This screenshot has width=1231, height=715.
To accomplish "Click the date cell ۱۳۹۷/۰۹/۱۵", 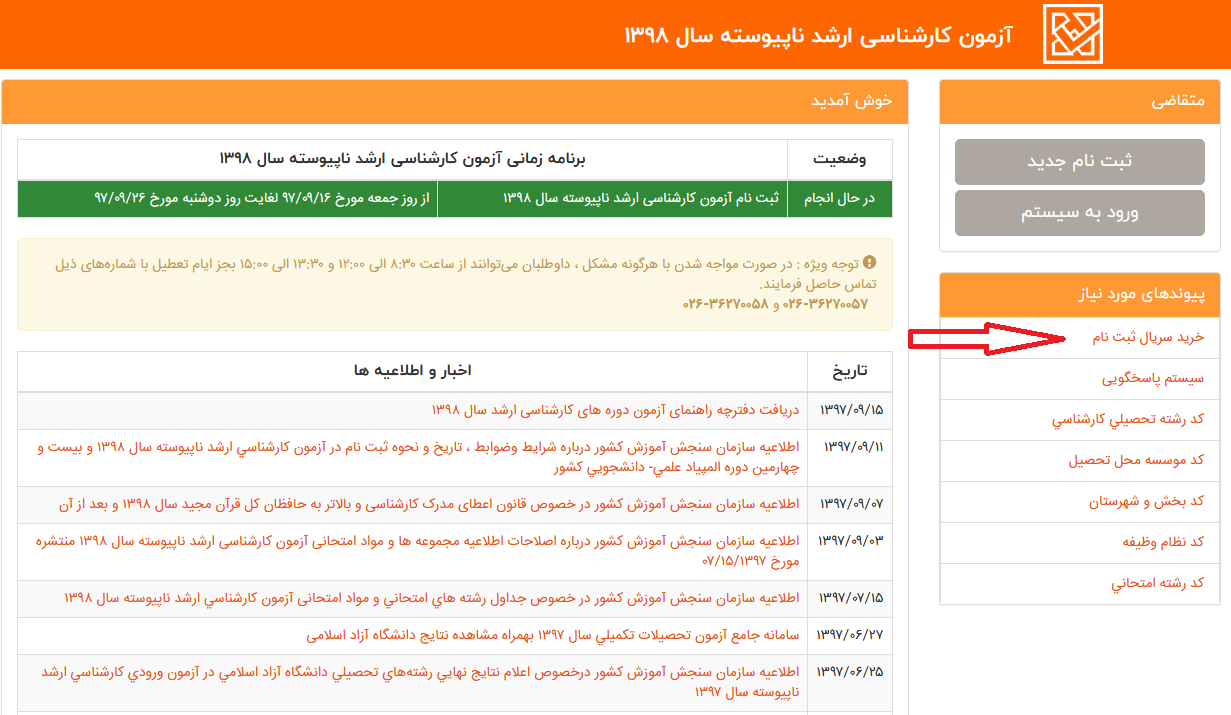I will point(852,411).
